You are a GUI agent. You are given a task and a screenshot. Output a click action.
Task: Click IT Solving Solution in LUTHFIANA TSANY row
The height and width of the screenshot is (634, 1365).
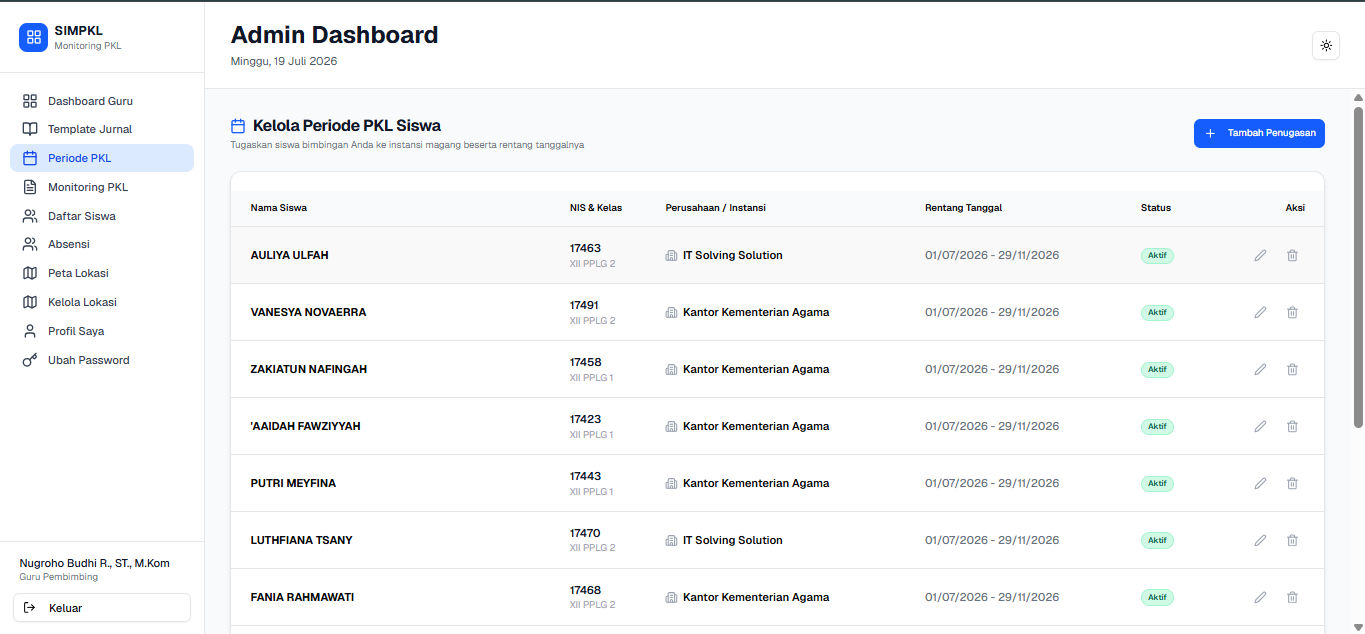click(733, 540)
